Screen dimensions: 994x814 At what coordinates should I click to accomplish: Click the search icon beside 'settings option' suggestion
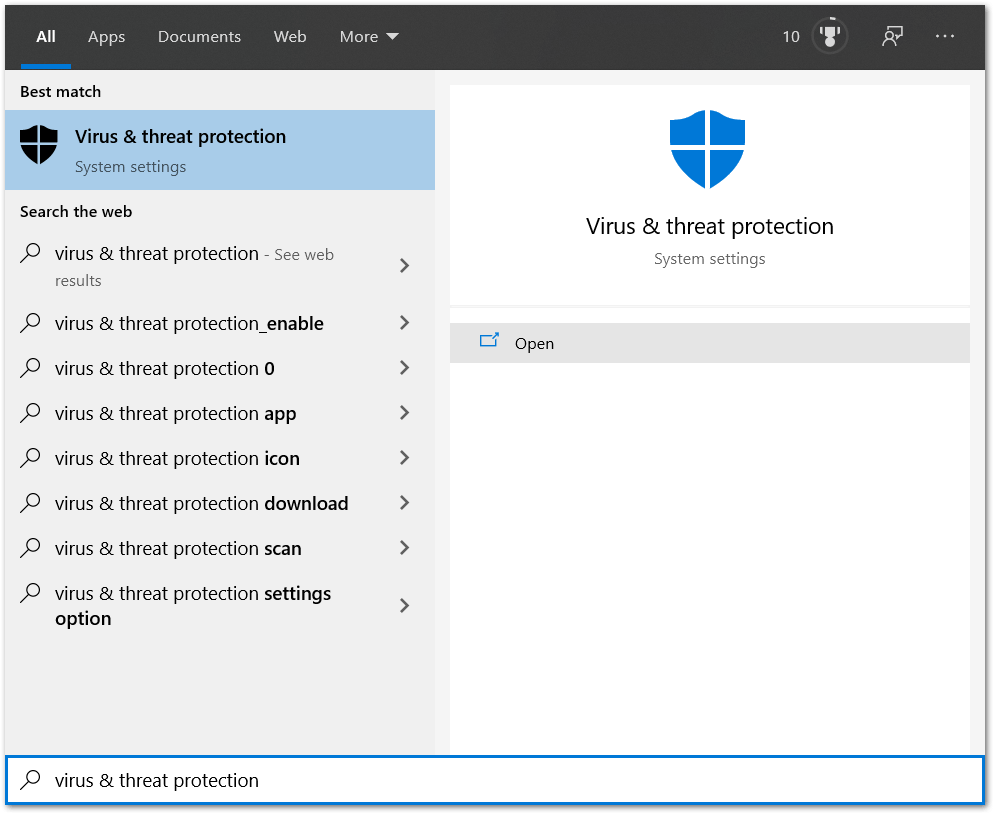30,593
